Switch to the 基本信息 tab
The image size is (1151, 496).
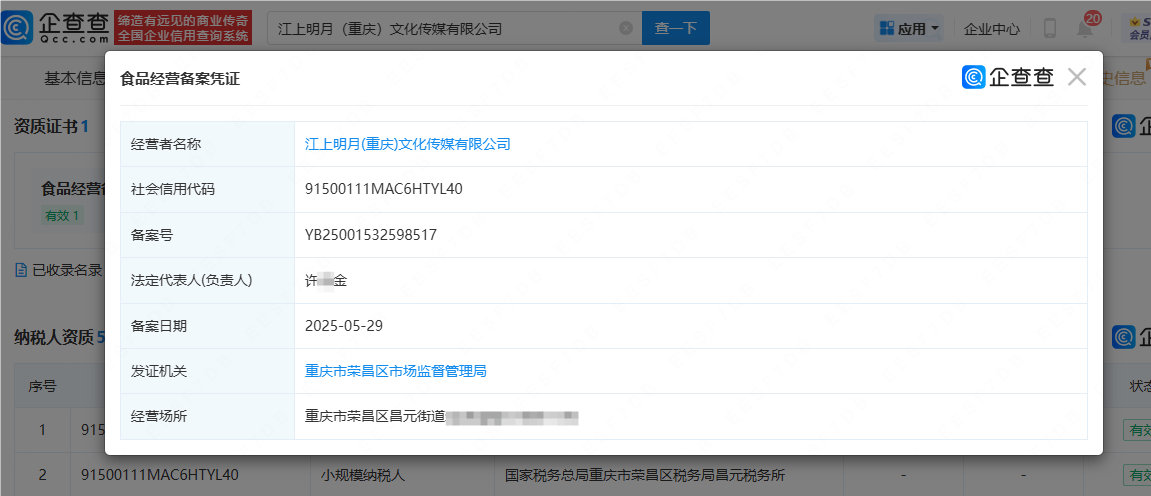tap(75, 79)
